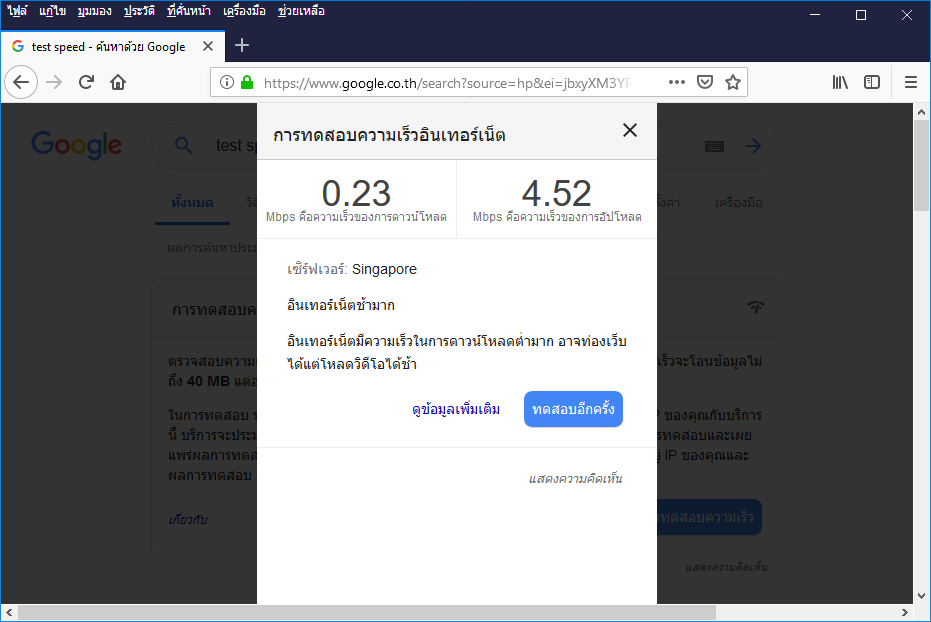This screenshot has width=931, height=622.
Task: Click the vertical scrollbar up arrow
Action: 922,112
